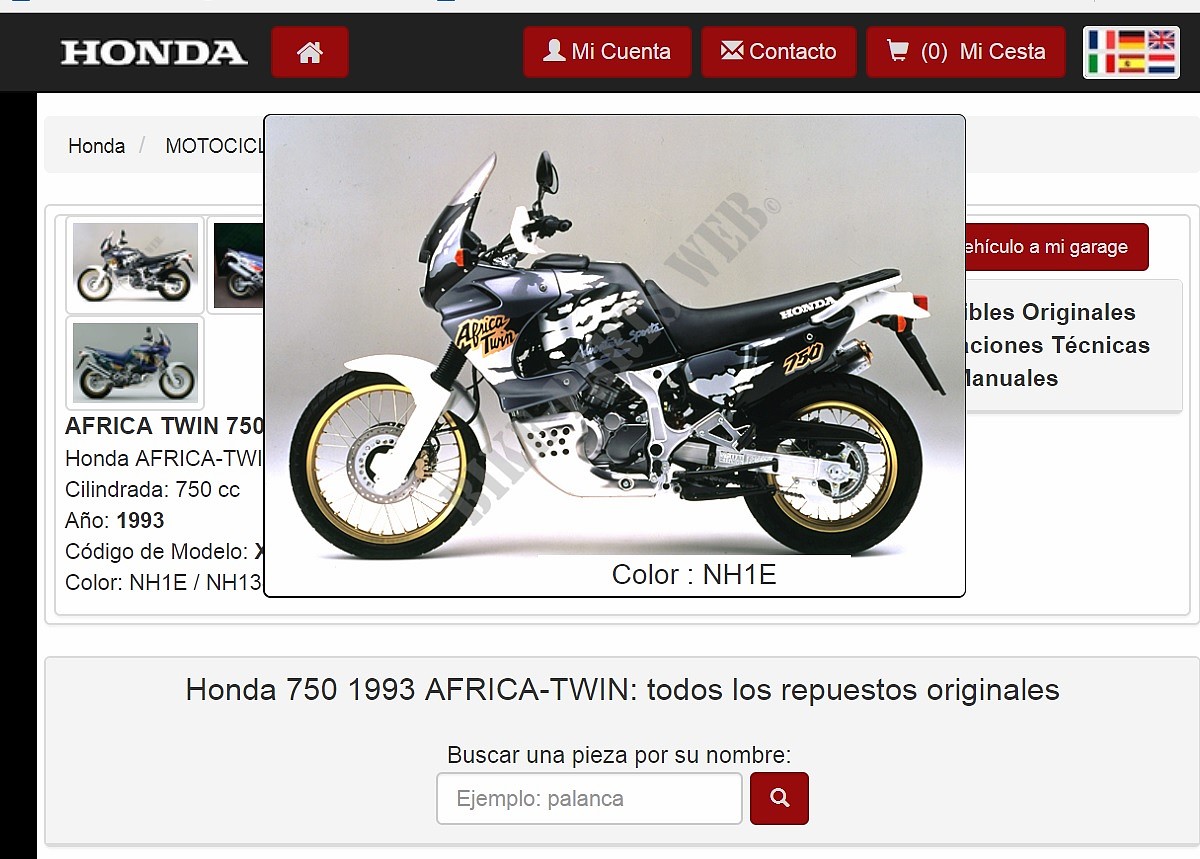Open the language flags selector
This screenshot has height=859, width=1200.
pos(1132,52)
